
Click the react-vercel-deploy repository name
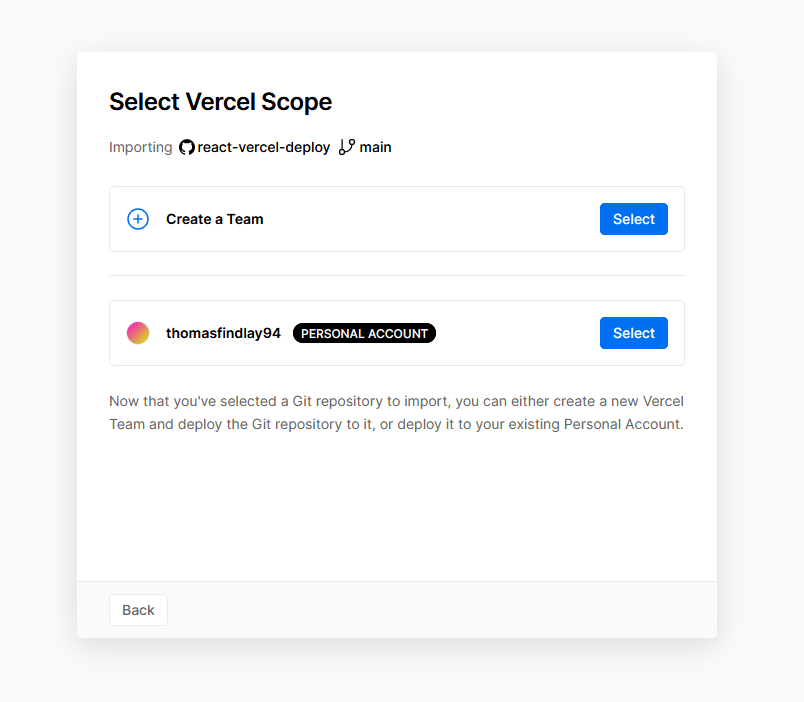click(264, 147)
